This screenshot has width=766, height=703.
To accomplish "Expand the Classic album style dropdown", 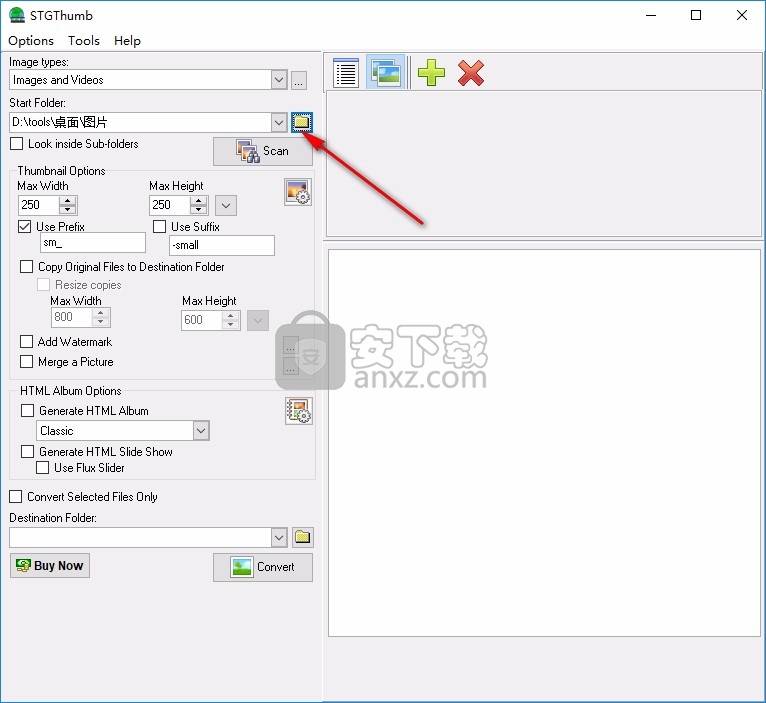I will click(x=201, y=431).
